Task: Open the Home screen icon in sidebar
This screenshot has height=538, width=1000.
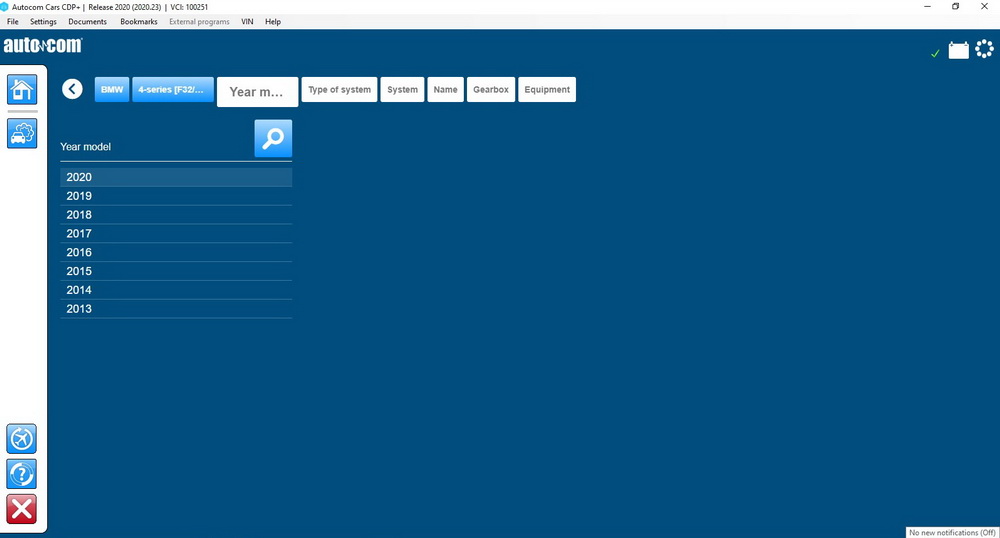Action: (21, 89)
